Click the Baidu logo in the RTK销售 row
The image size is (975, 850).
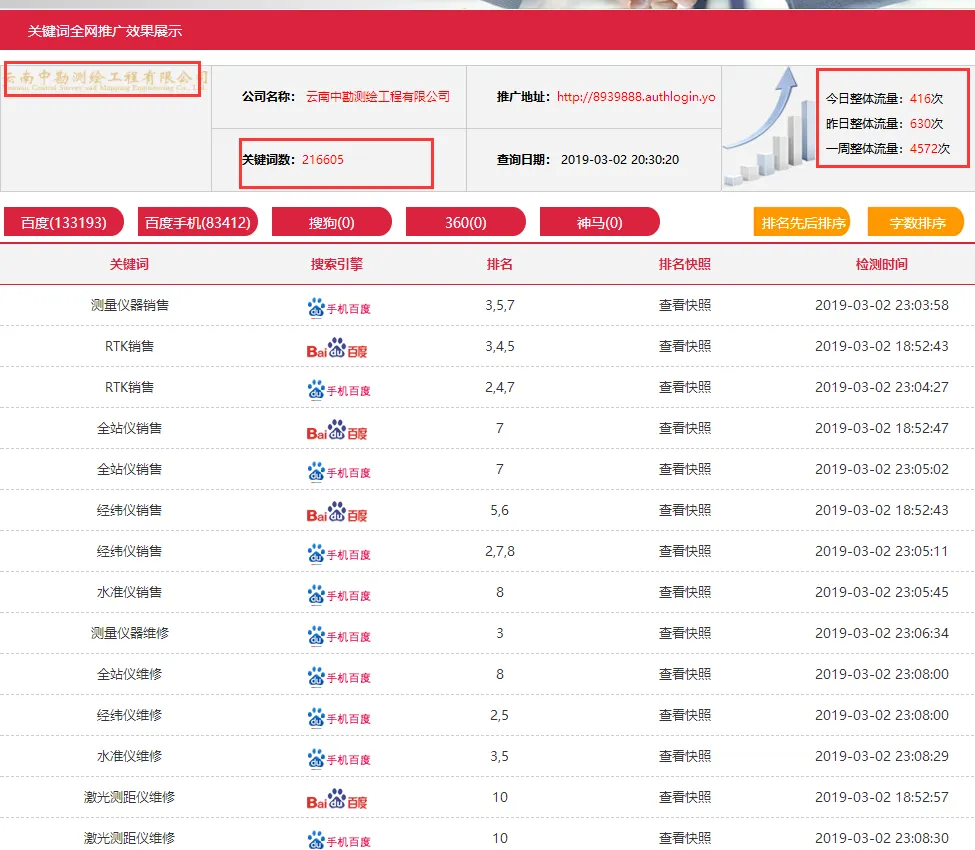(x=337, y=348)
